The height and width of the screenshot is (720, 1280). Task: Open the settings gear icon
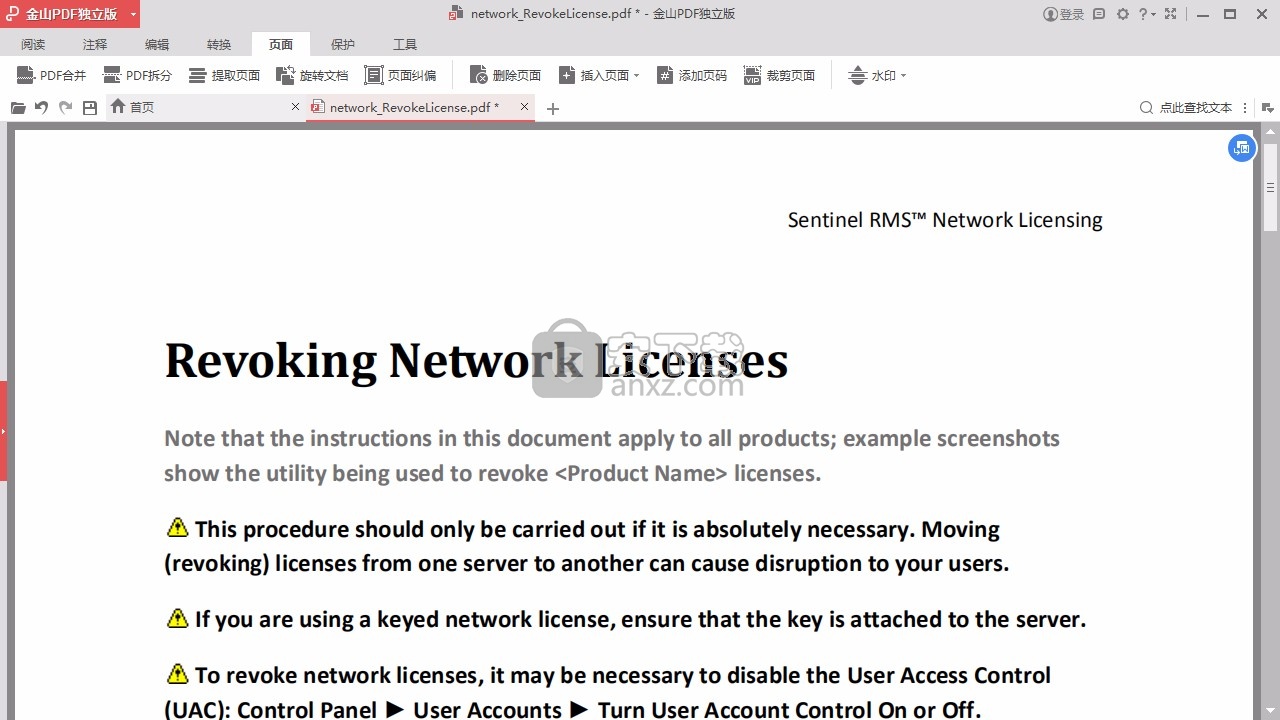click(x=1123, y=14)
